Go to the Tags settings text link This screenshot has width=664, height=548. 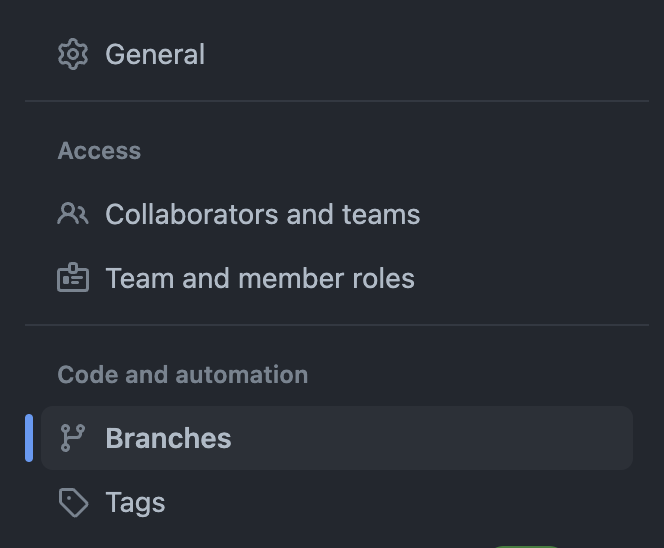click(x=135, y=503)
